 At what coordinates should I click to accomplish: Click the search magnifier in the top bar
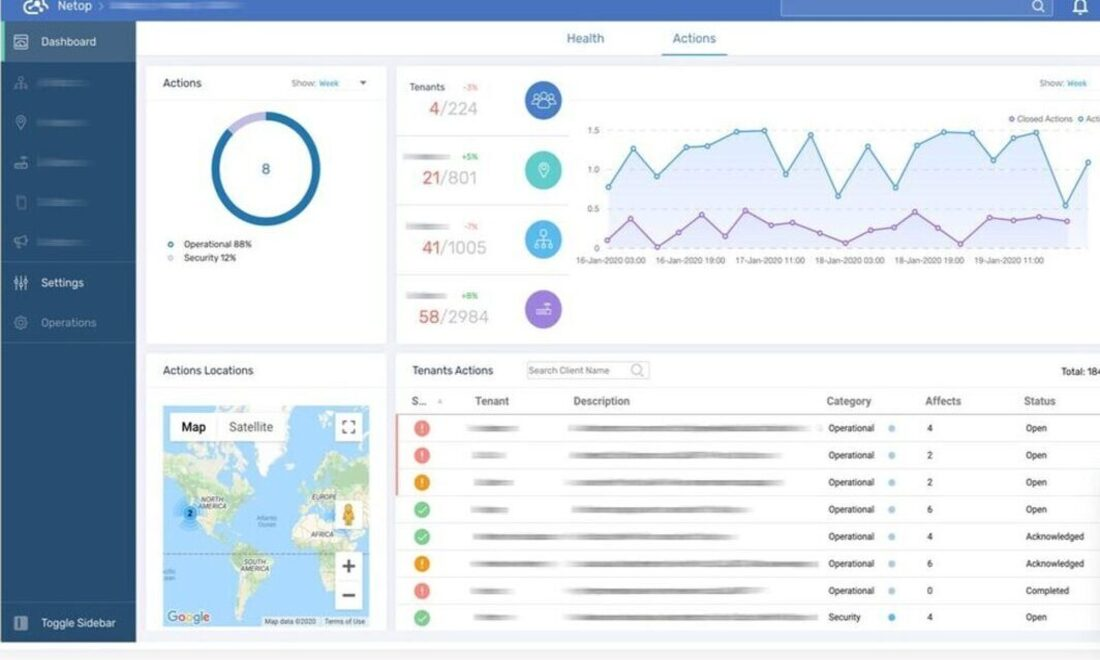point(1037,7)
